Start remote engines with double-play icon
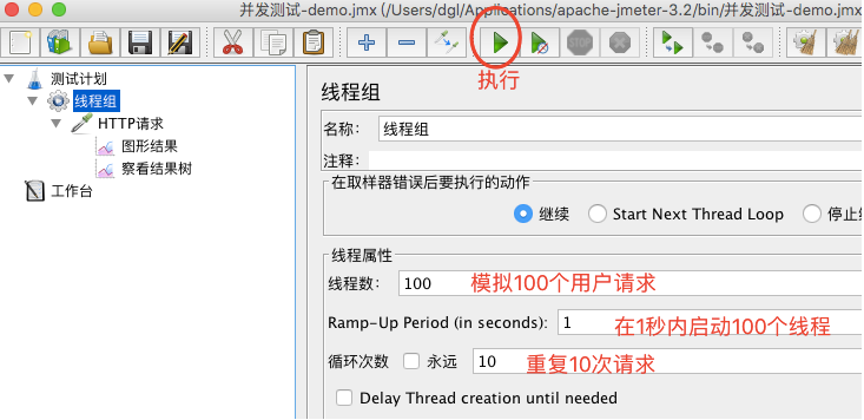Image resolution: width=864 pixels, height=420 pixels. [x=673, y=42]
